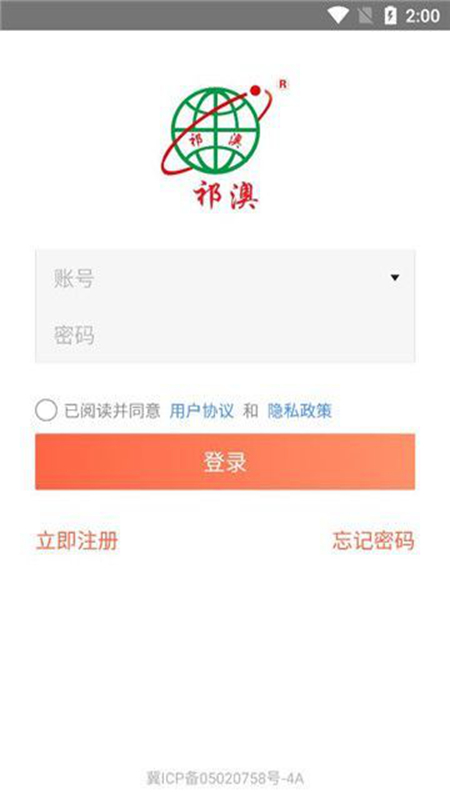Expand the saved accounts dropdown arrow
This screenshot has height=800, width=450.
pyautogui.click(x=394, y=278)
